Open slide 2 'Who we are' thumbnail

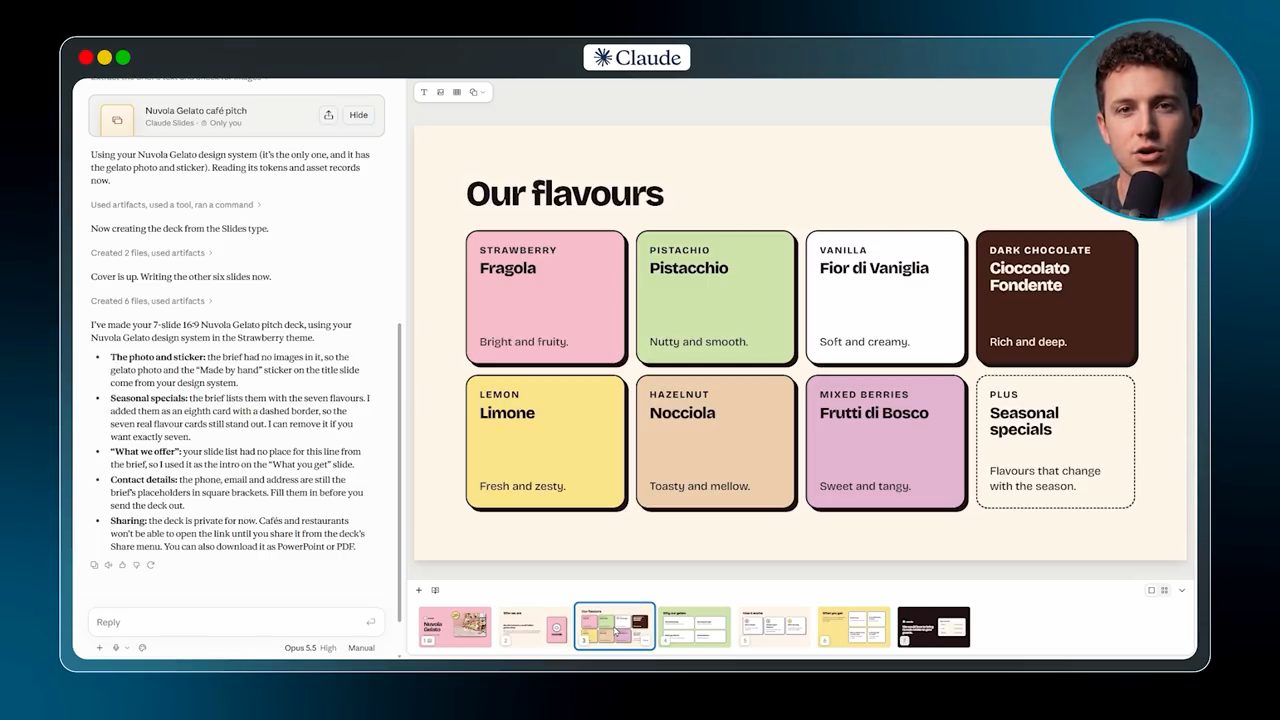pos(535,627)
